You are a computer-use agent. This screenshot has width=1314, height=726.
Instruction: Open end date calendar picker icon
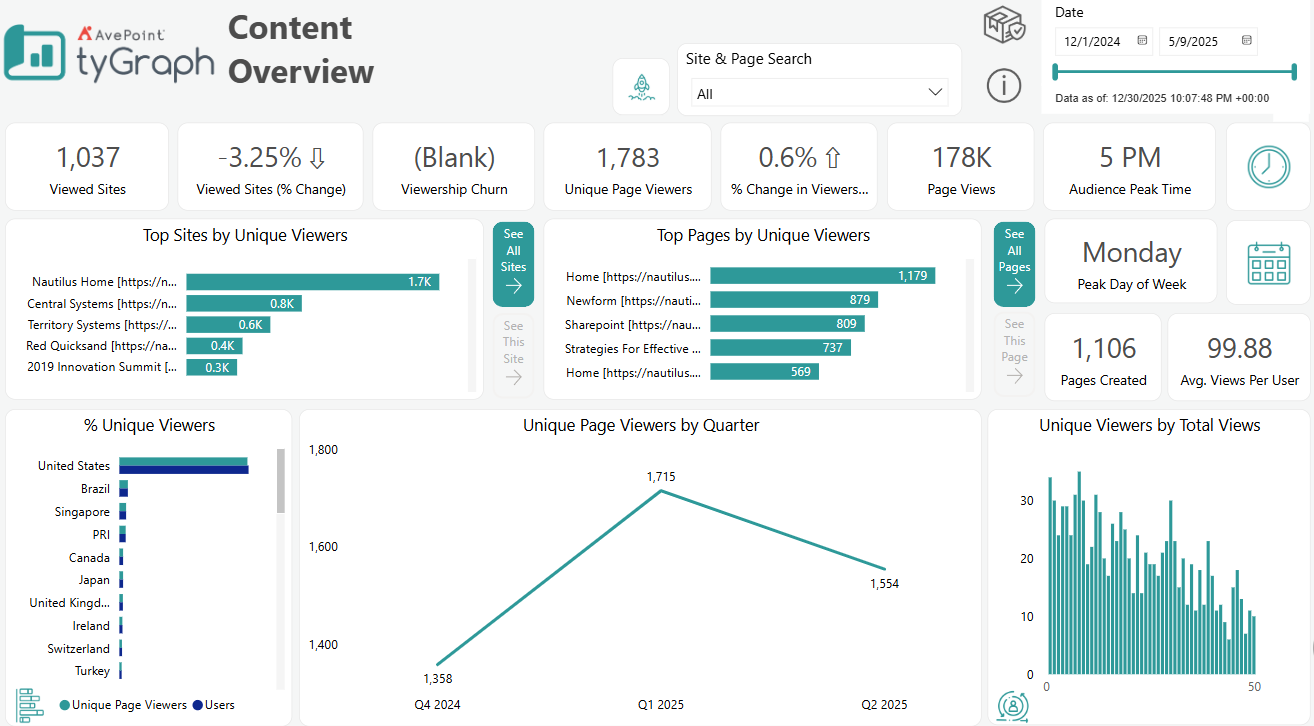[x=1245, y=41]
